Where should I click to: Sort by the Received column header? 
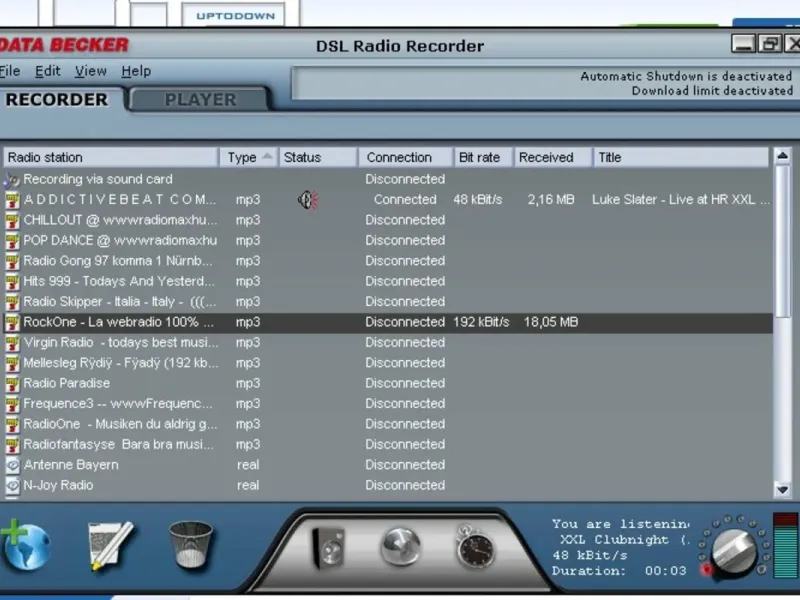tap(553, 157)
